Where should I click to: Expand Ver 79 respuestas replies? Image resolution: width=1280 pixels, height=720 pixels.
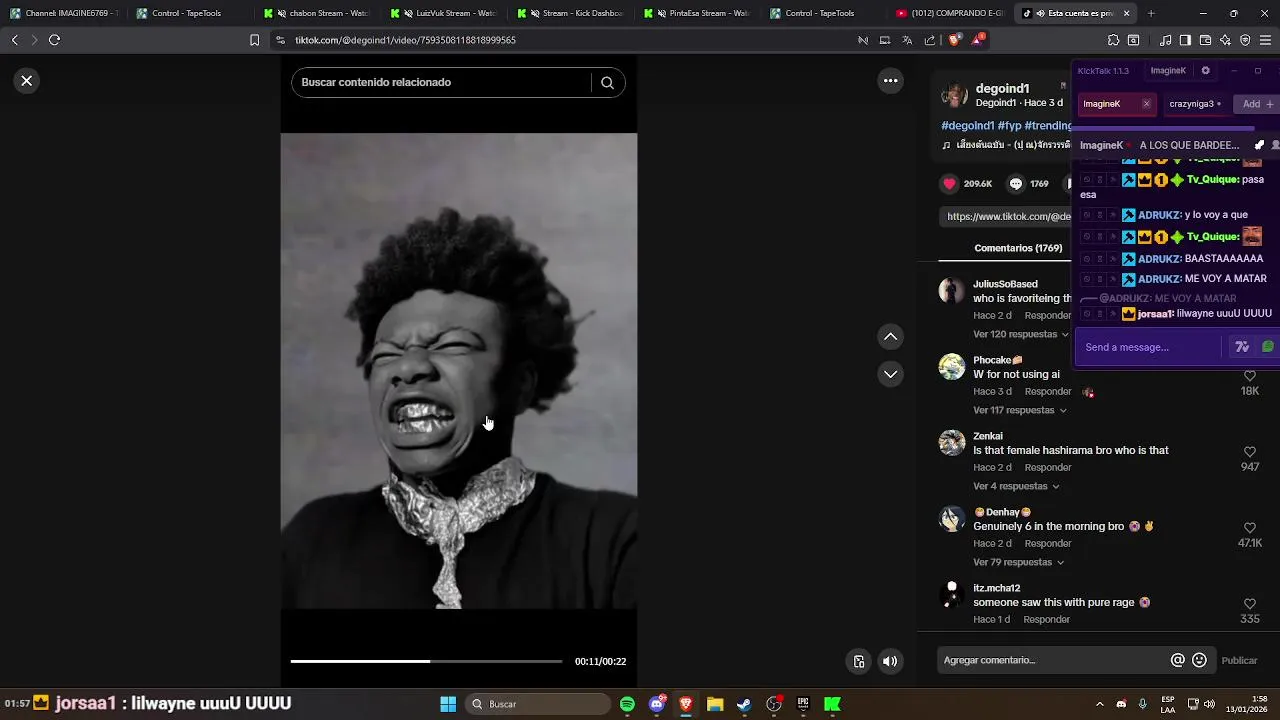(x=1019, y=562)
